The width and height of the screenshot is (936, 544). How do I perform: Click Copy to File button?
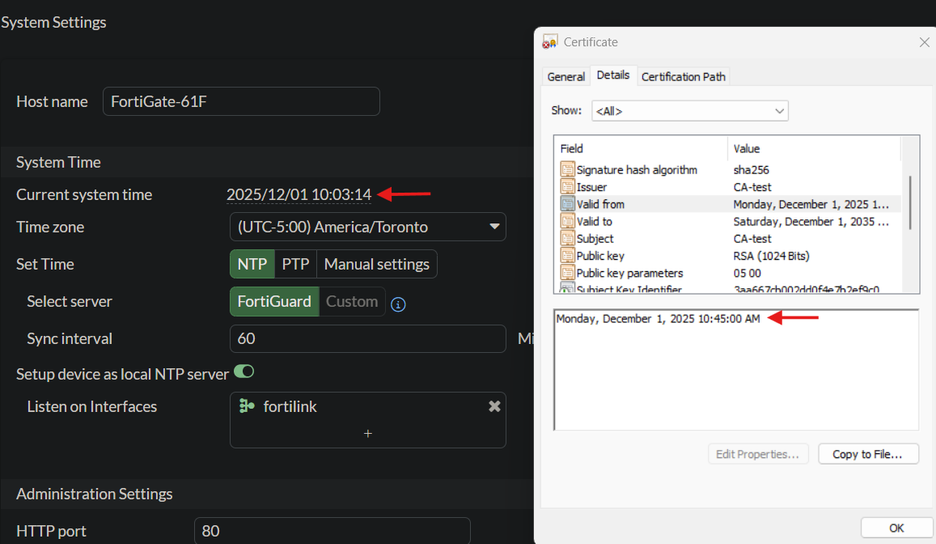pyautogui.click(x=868, y=454)
